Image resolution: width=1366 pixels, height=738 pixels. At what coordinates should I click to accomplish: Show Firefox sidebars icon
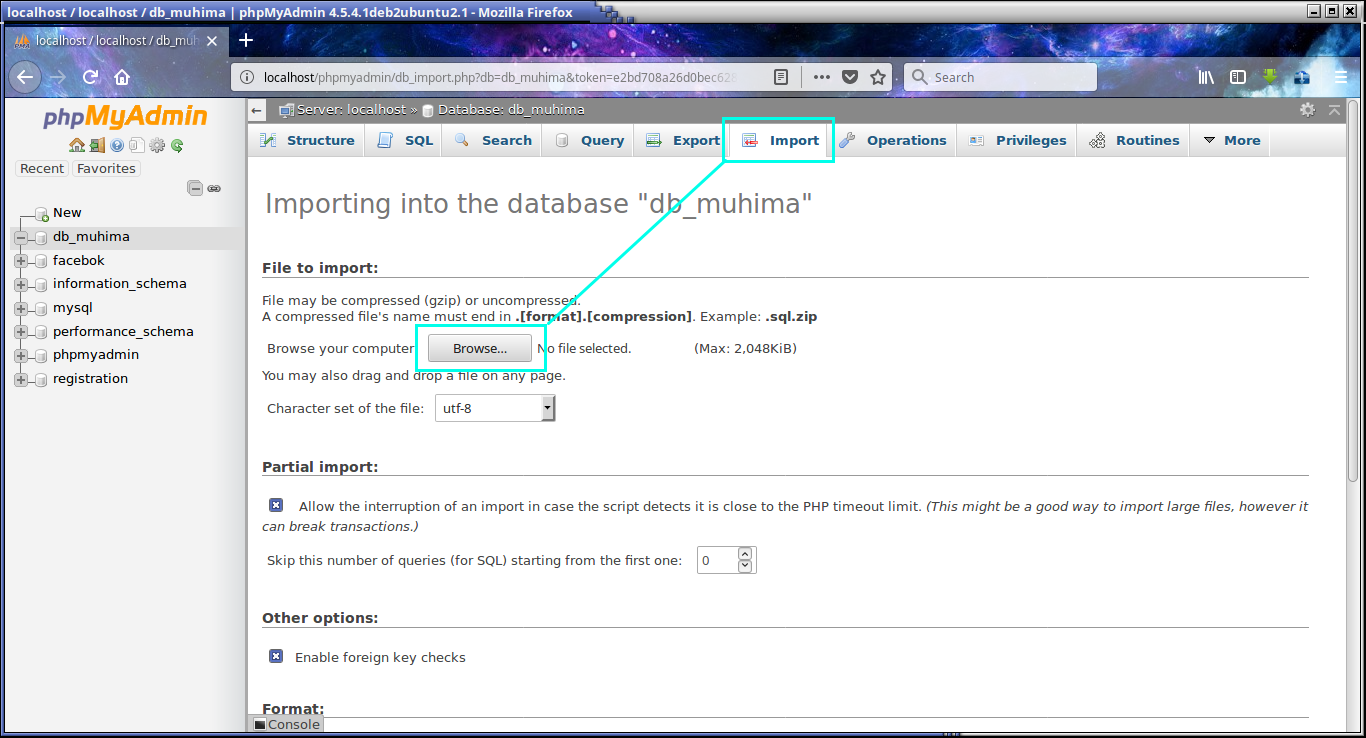coord(1238,77)
